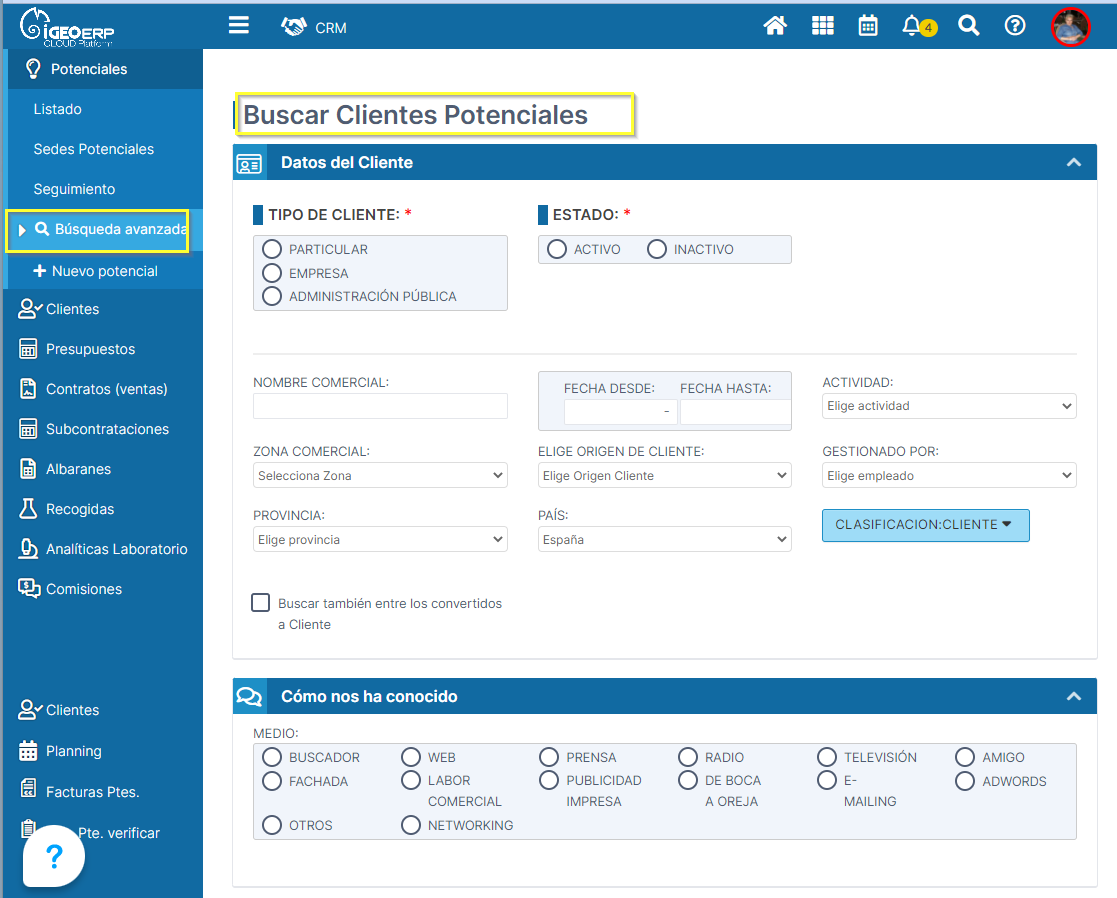The image size is (1117, 898).
Task: Open the Zona Comercial dropdown
Action: pyautogui.click(x=380, y=476)
